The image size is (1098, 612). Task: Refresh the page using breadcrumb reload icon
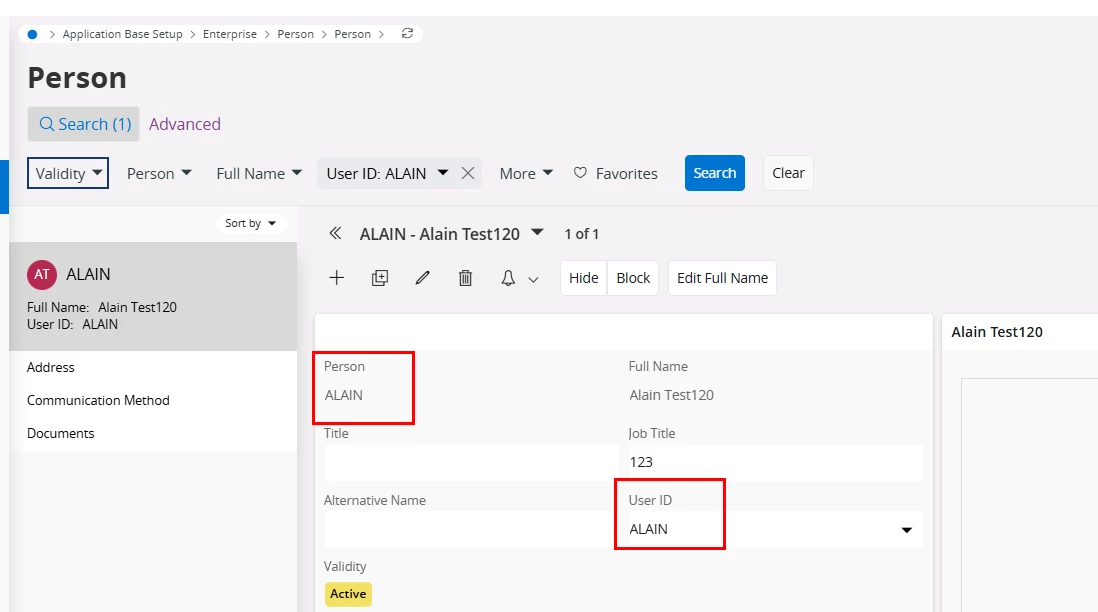tap(408, 34)
